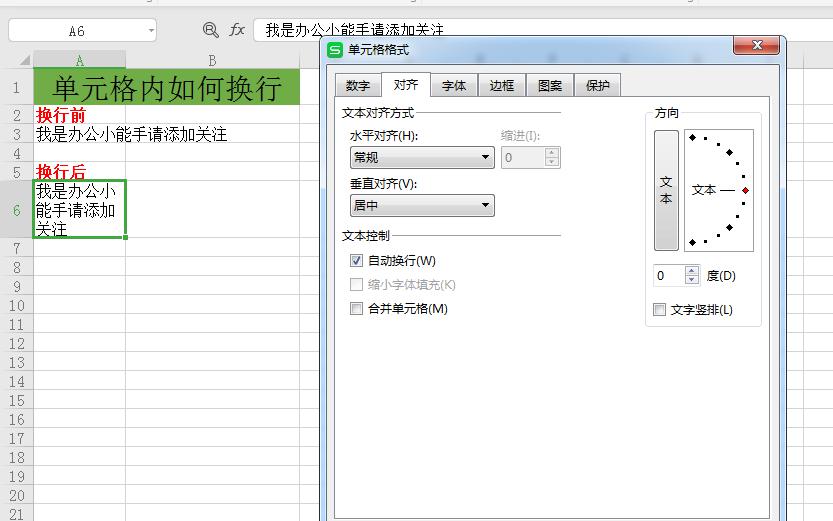The image size is (833, 521).
Task: Open the 水平对齐 dropdown showing 常规
Action: point(422,158)
